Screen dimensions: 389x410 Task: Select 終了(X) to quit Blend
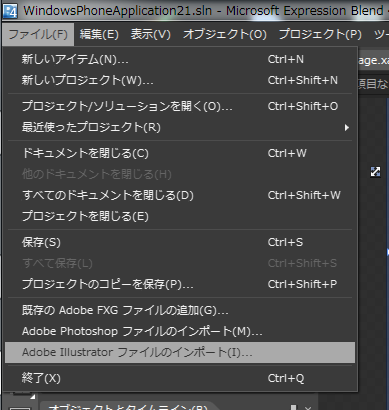[180, 378]
